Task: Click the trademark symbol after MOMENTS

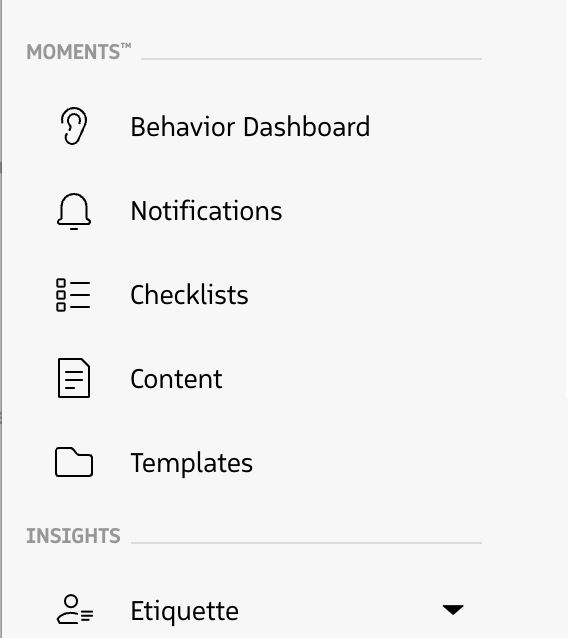Action: pyautogui.click(x=126, y=46)
